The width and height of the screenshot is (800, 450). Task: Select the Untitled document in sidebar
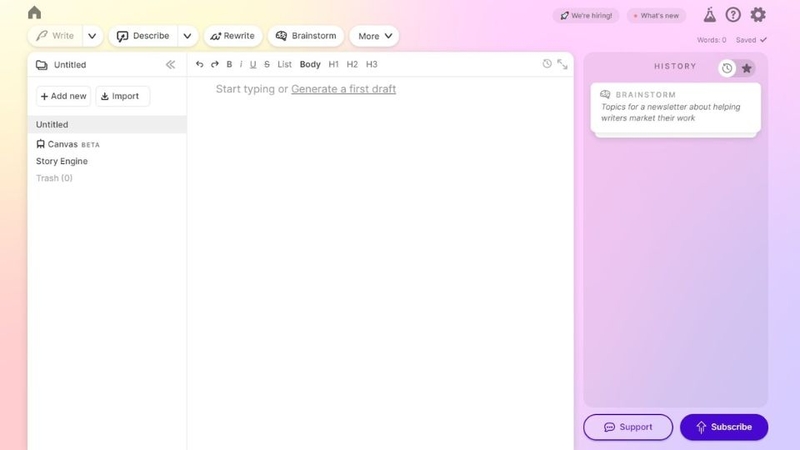[107, 124]
